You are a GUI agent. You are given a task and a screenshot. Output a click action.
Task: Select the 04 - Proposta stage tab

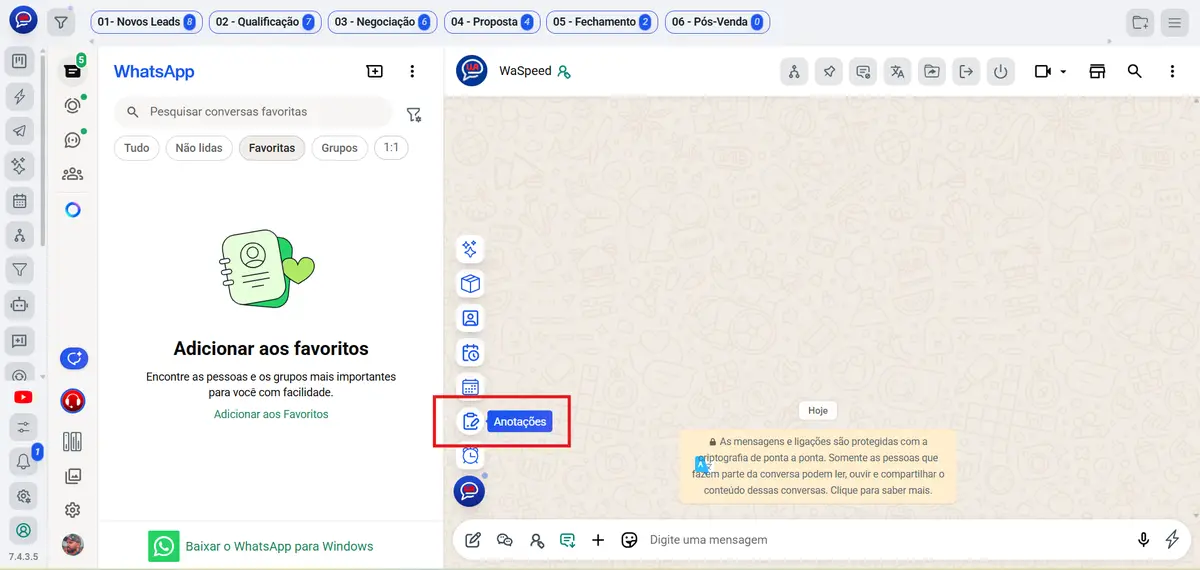click(492, 22)
